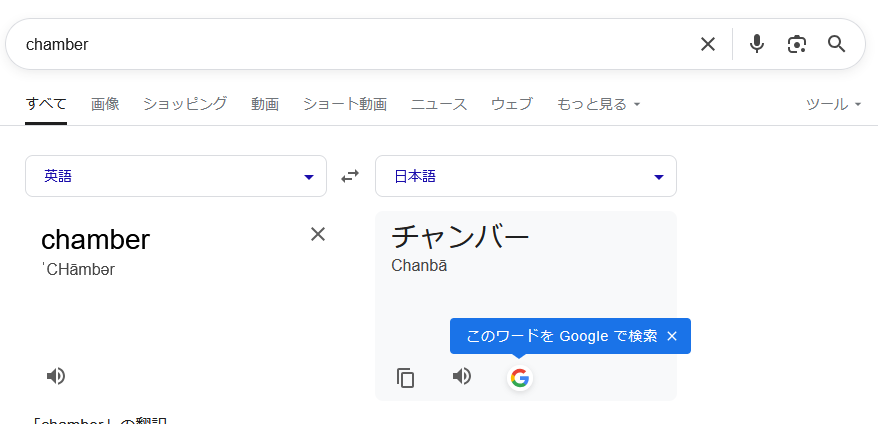Select the ニュース tab

tap(439, 104)
